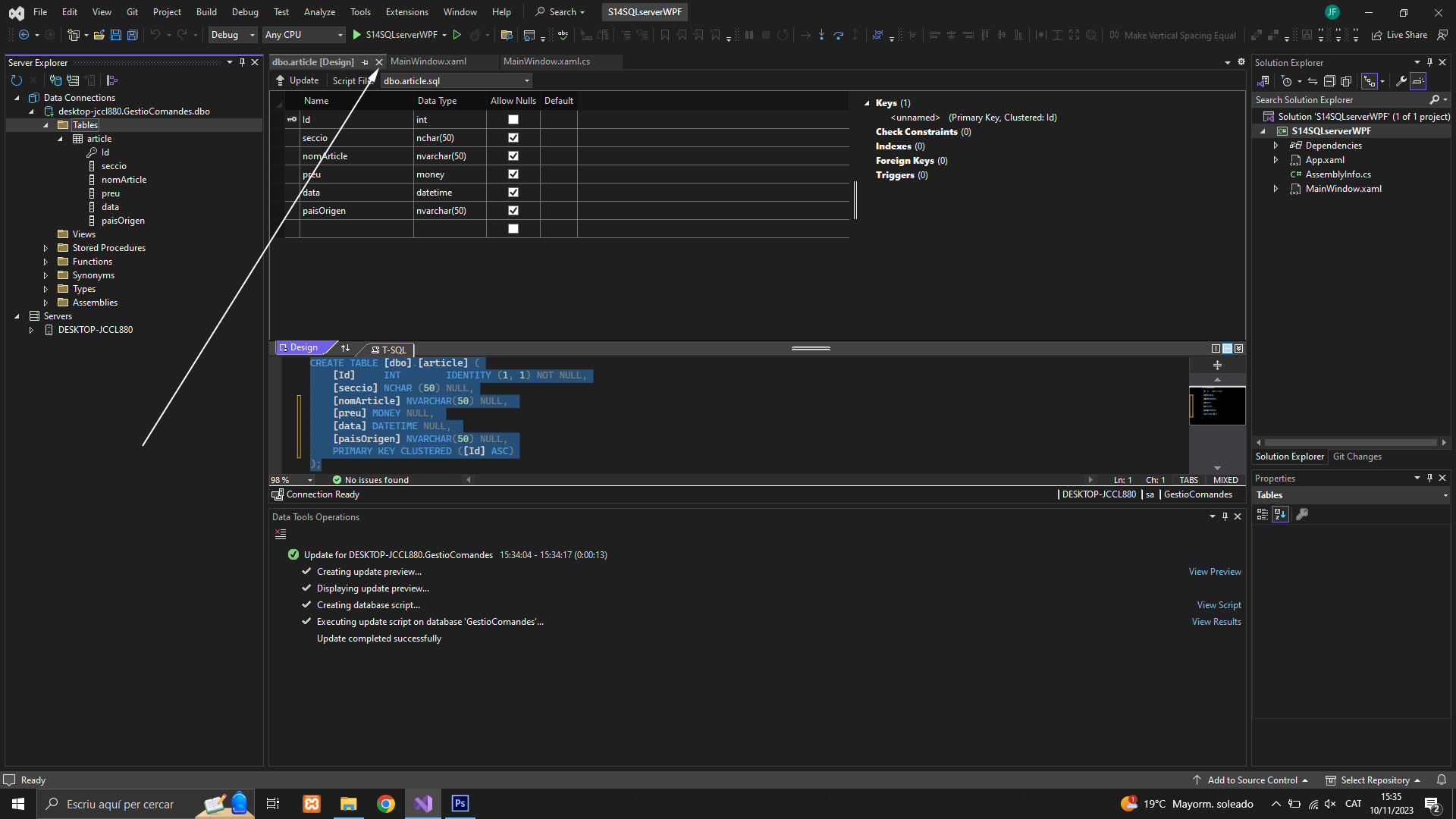Click the Clear All icon in Data Tools Operations
This screenshot has height=819, width=1456.
(x=281, y=535)
